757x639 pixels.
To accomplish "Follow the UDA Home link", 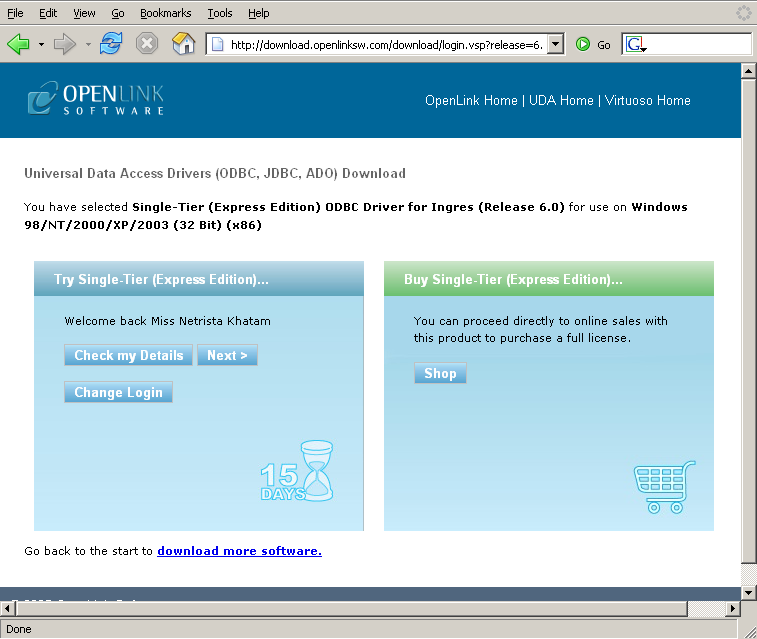I will click(561, 100).
